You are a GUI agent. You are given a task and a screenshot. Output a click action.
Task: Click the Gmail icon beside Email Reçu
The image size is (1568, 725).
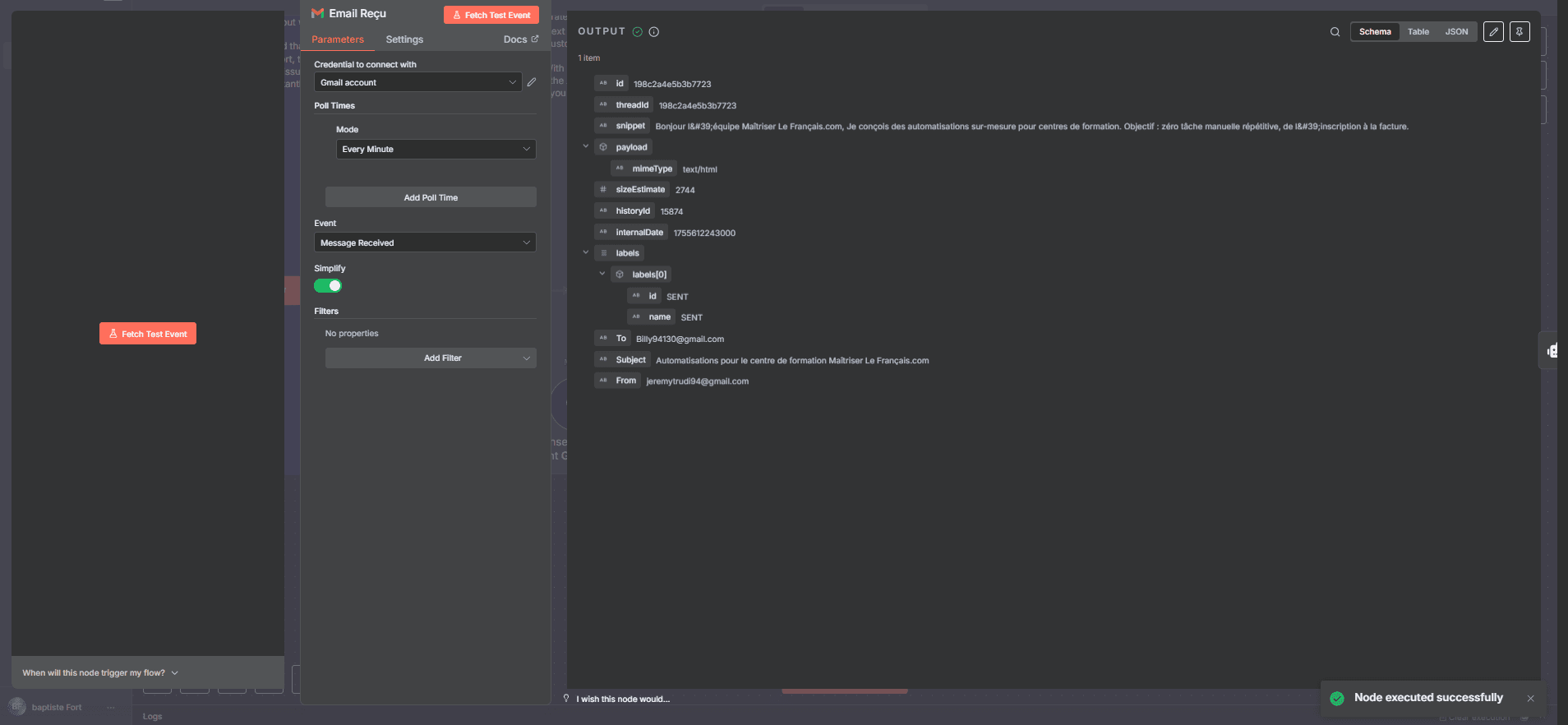point(317,13)
